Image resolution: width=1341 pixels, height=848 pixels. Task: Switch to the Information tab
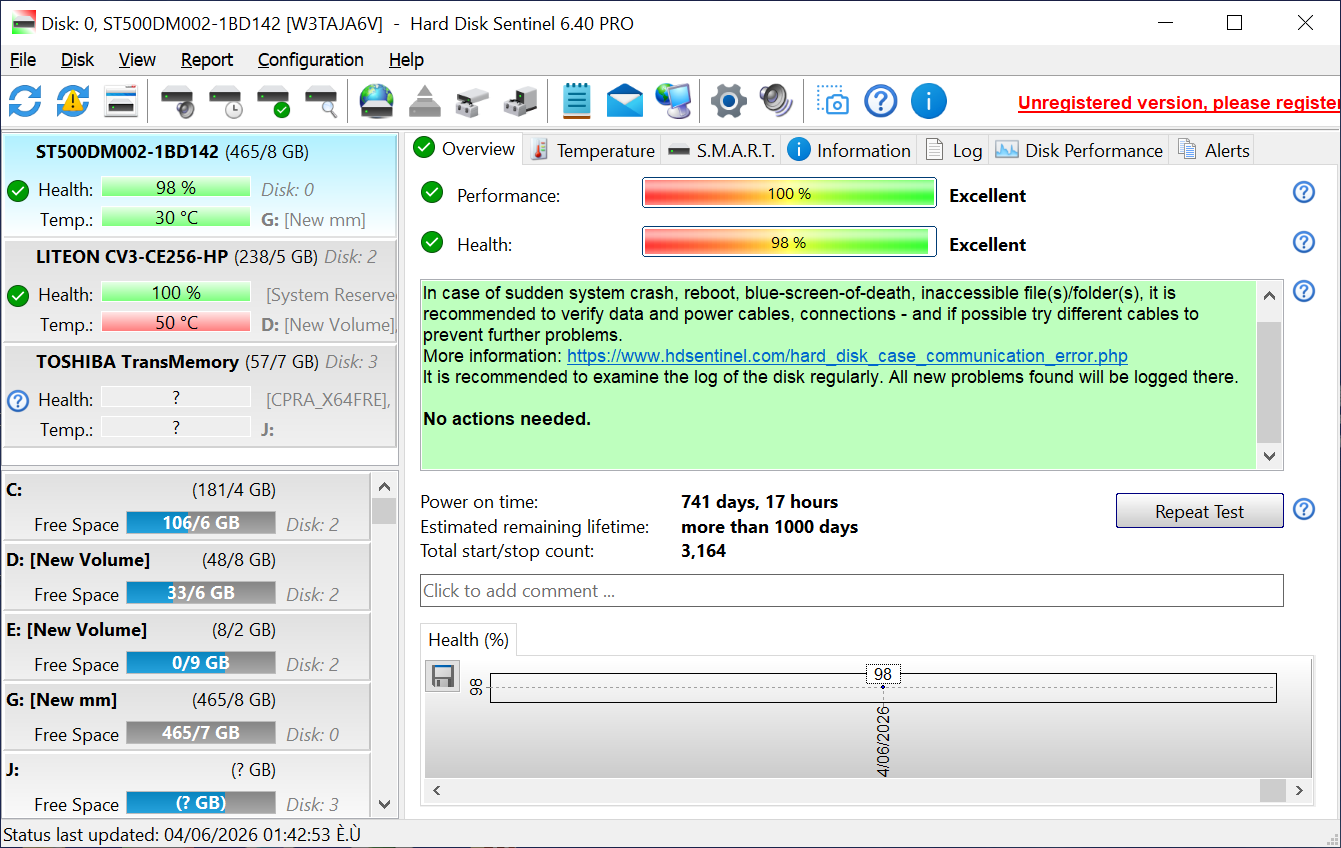pyautogui.click(x=850, y=150)
